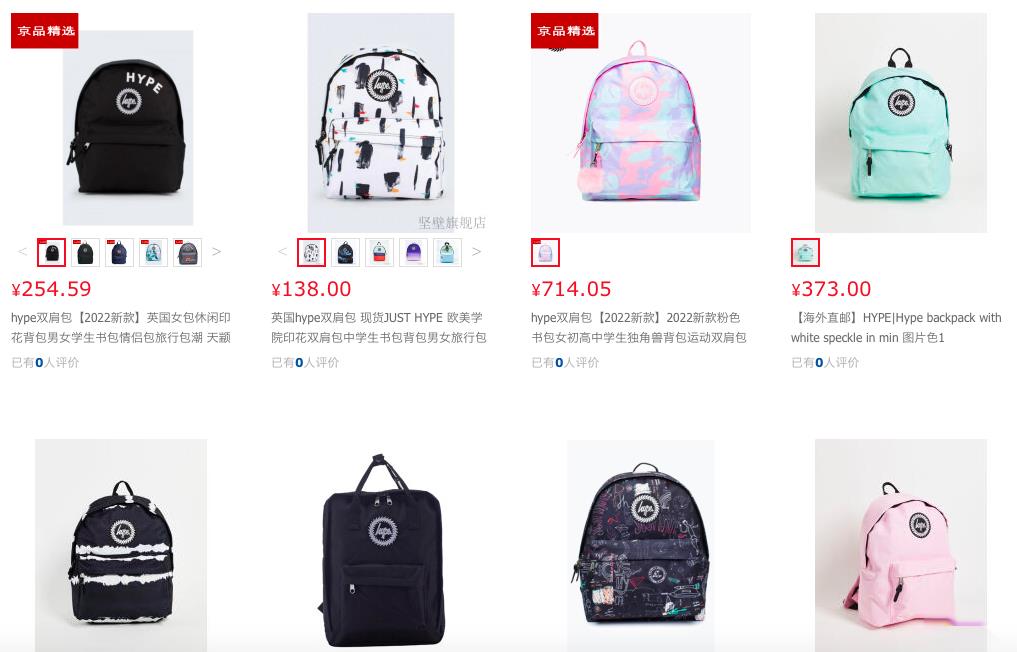Image resolution: width=1017 pixels, height=652 pixels.
Task: View the pink backpack in bottom row
Action: 901,546
